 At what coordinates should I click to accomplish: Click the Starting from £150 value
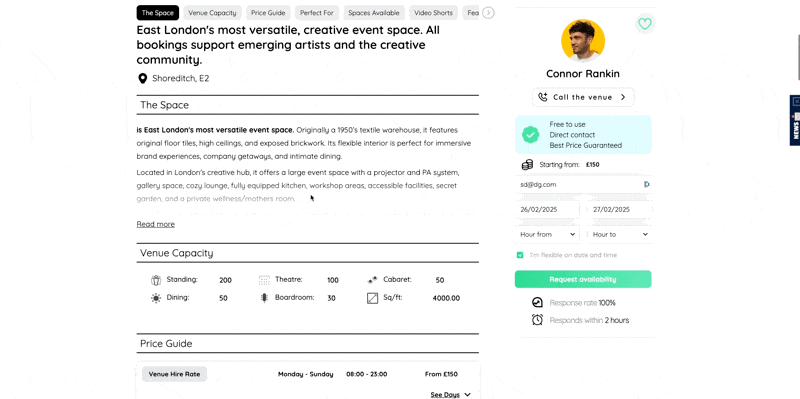[592, 165]
